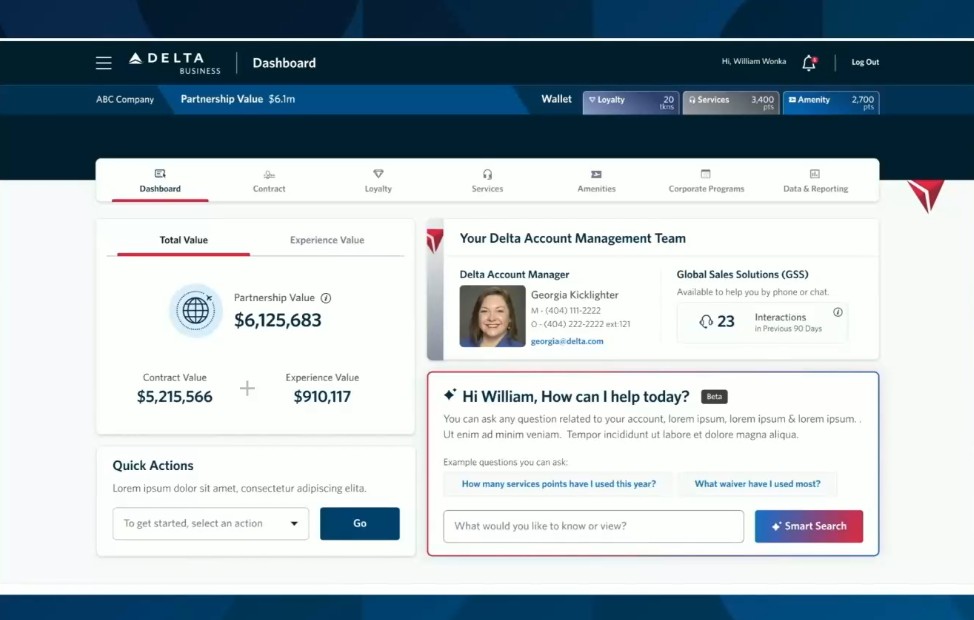
Task: Open the Amenity wallet card
Action: tap(831, 103)
